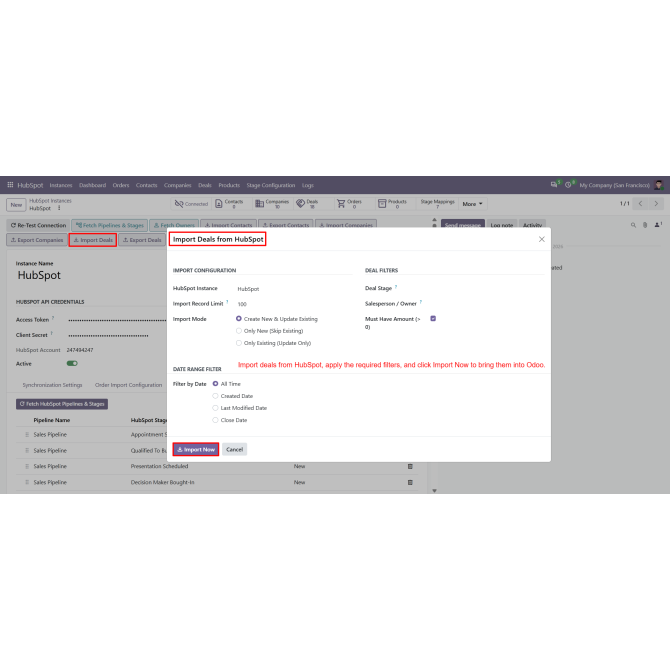Open the apps grid menu icon
670x670 pixels.
point(10,185)
